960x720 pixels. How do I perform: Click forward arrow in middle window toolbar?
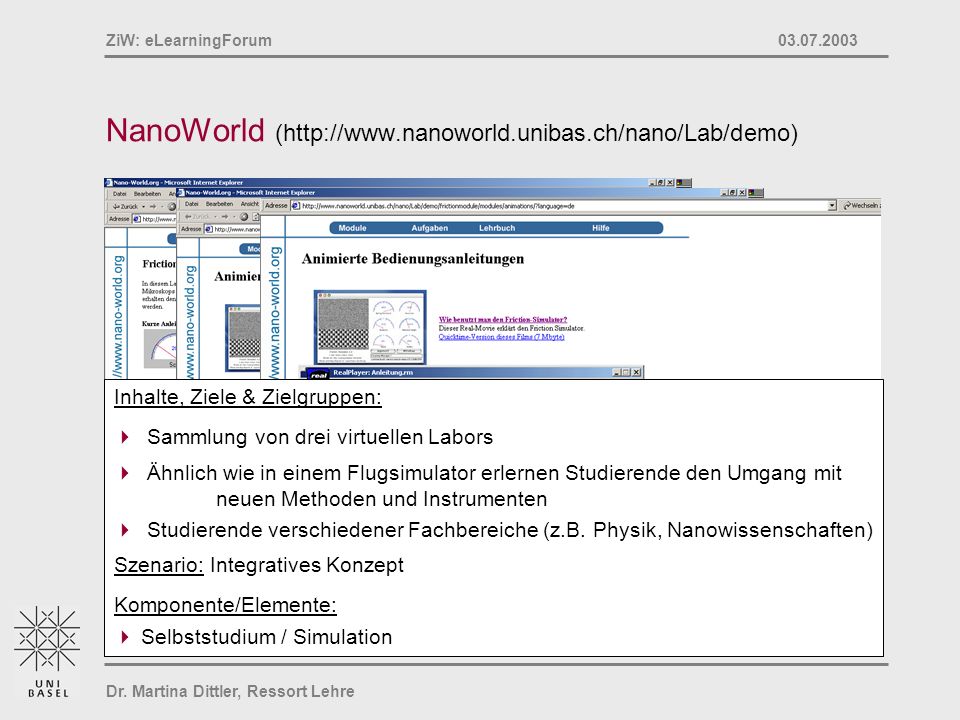coord(225,217)
